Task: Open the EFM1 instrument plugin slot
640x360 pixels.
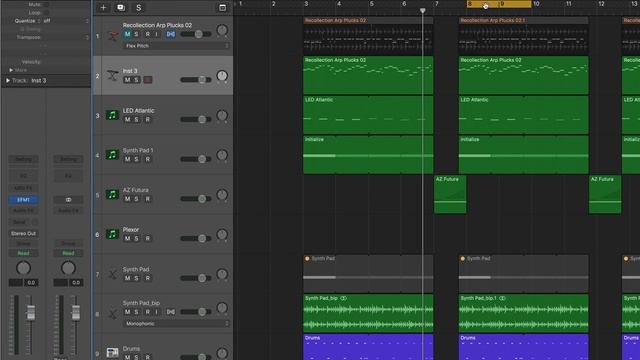Action: 23,200
